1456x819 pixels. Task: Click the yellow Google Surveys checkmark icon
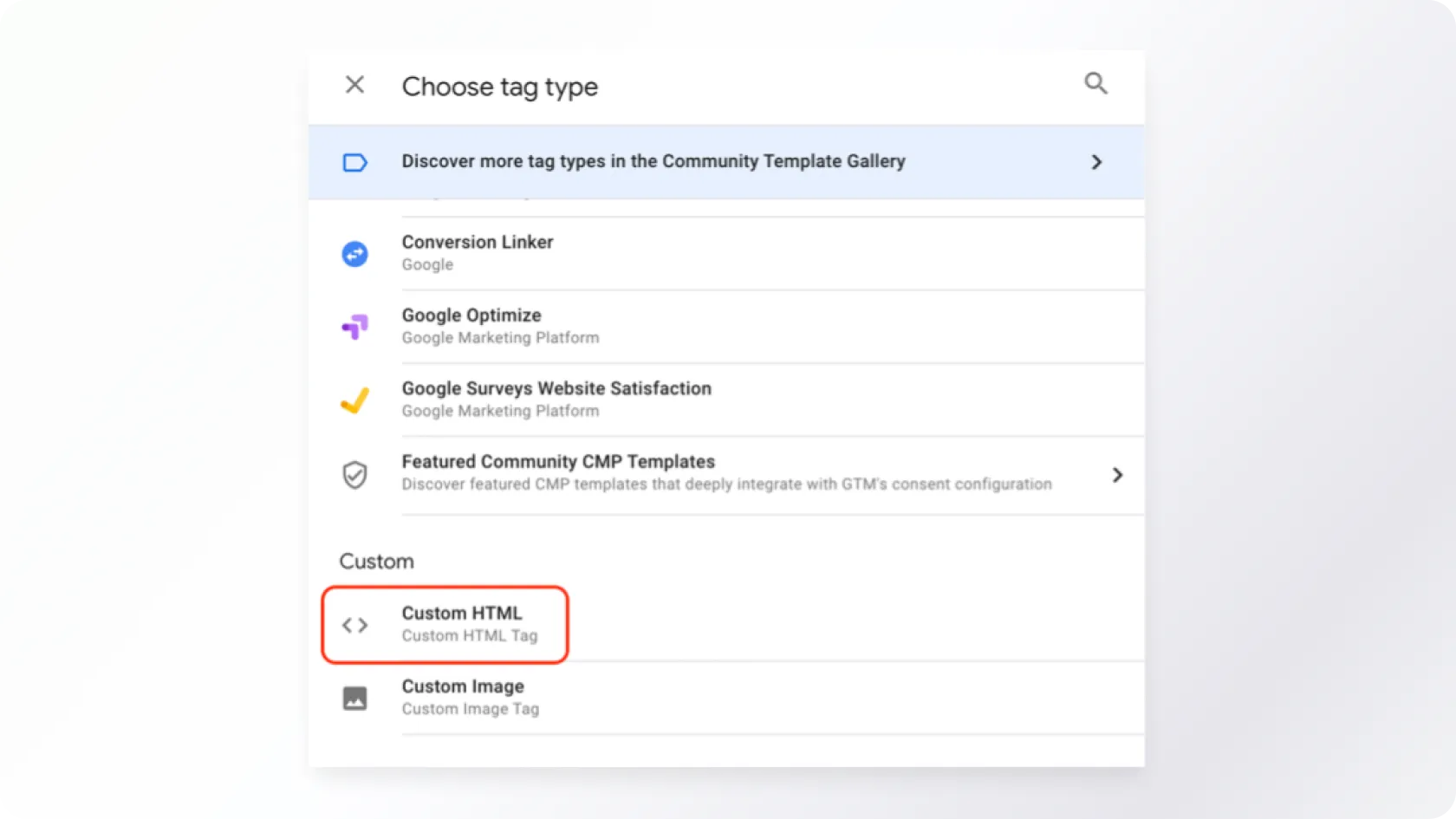pos(354,400)
